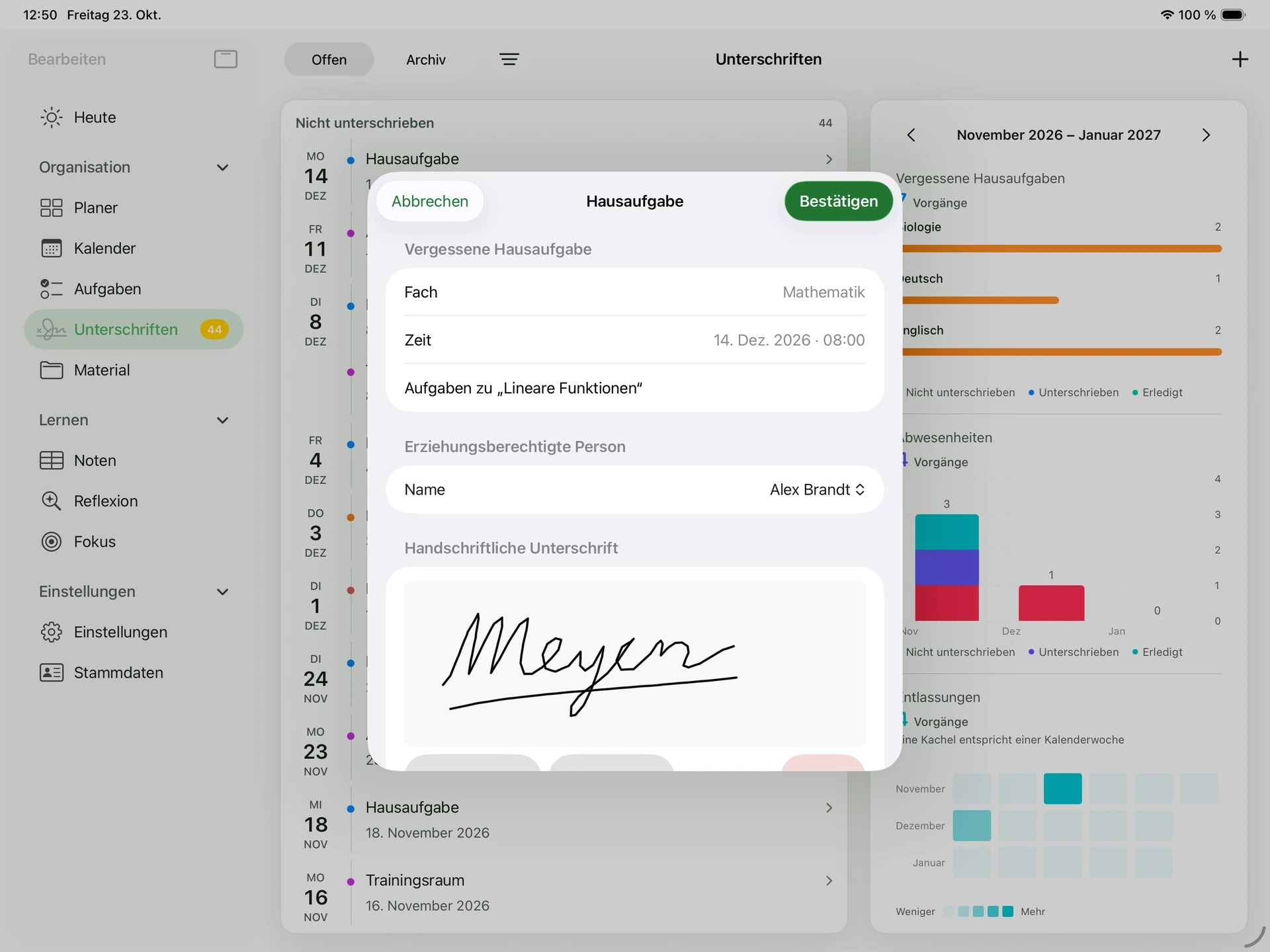
Task: Open the Name picker Alex Brandt
Action: 818,490
